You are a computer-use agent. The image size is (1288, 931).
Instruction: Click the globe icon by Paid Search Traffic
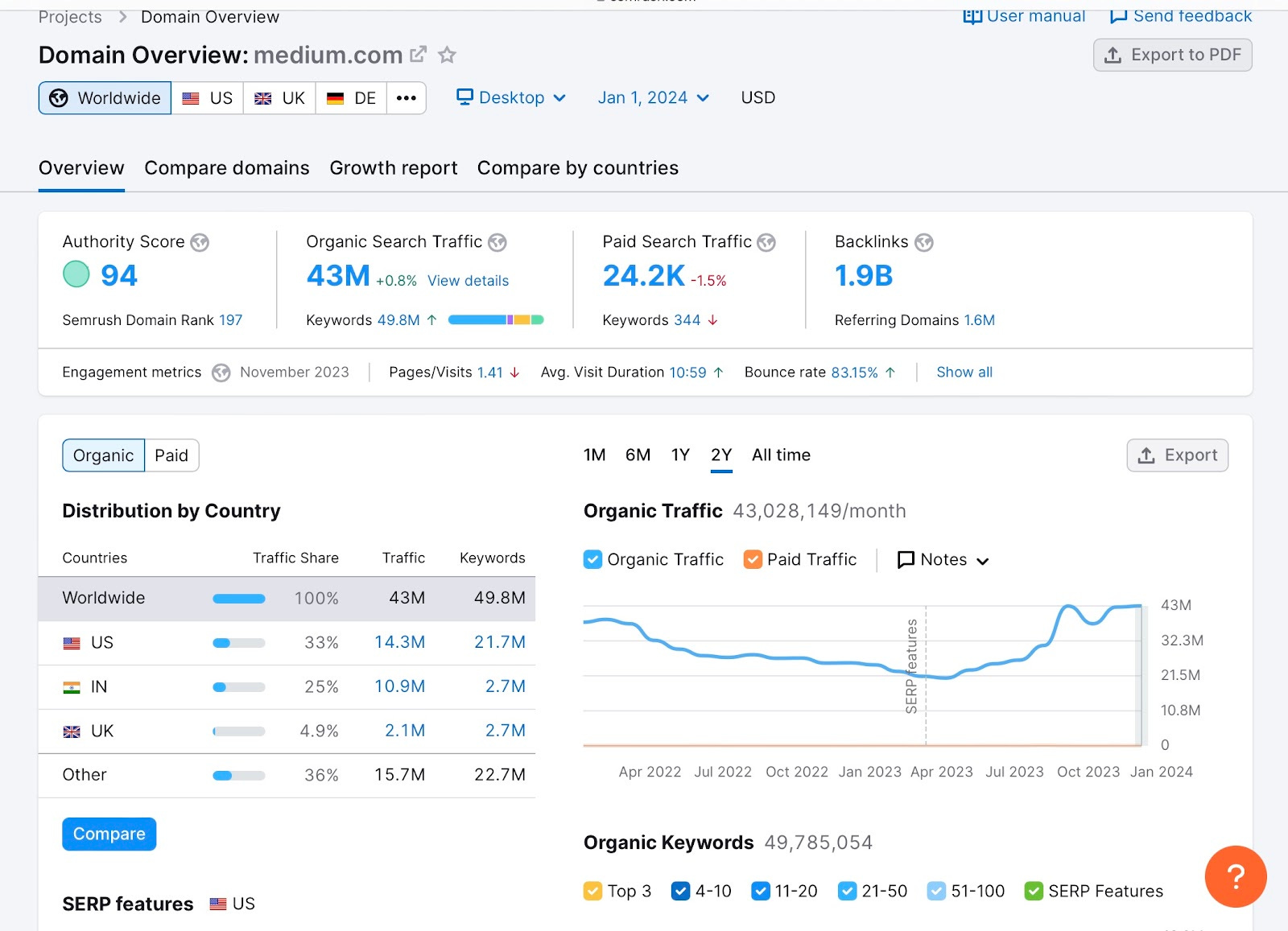[766, 242]
